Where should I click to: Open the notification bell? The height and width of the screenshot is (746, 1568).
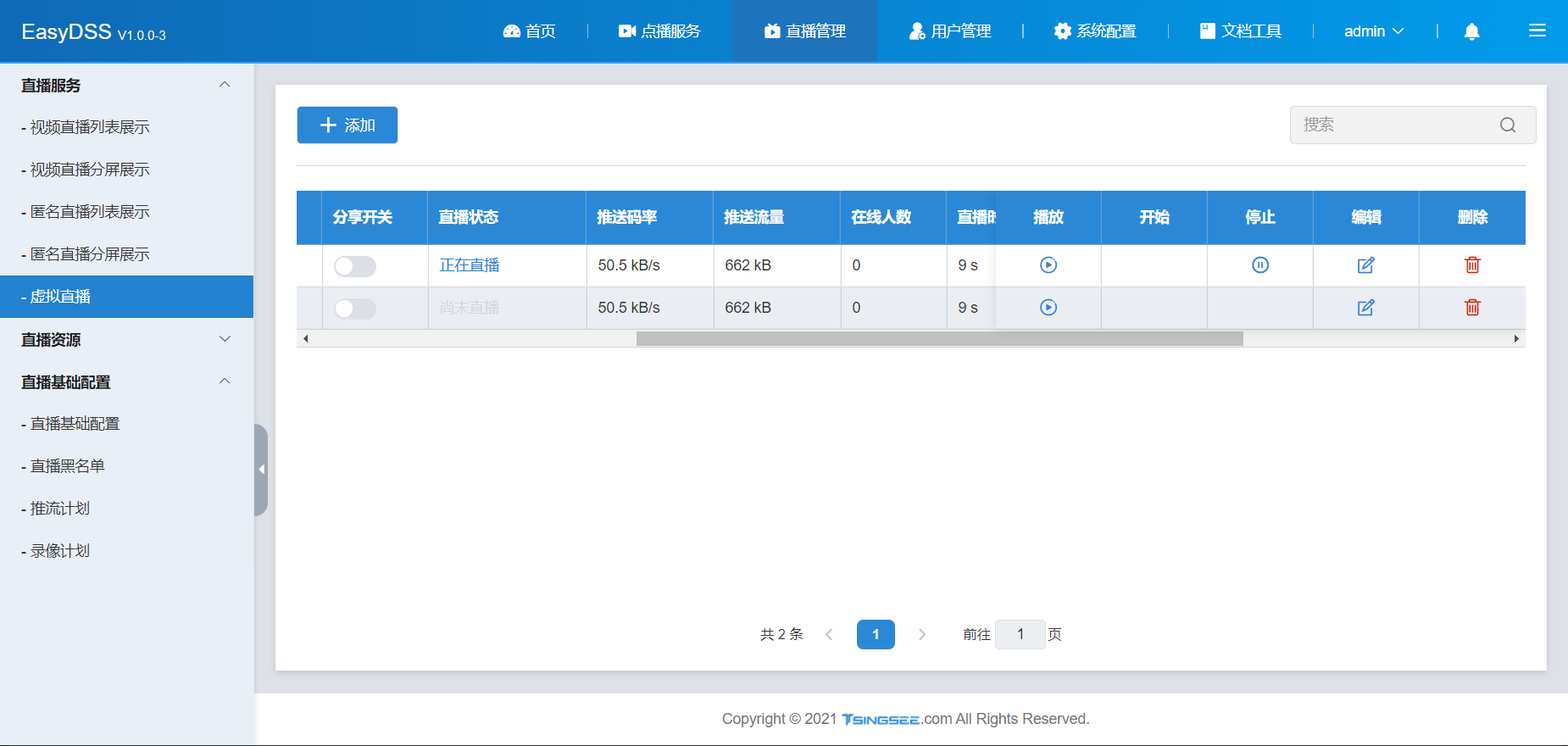[1472, 31]
